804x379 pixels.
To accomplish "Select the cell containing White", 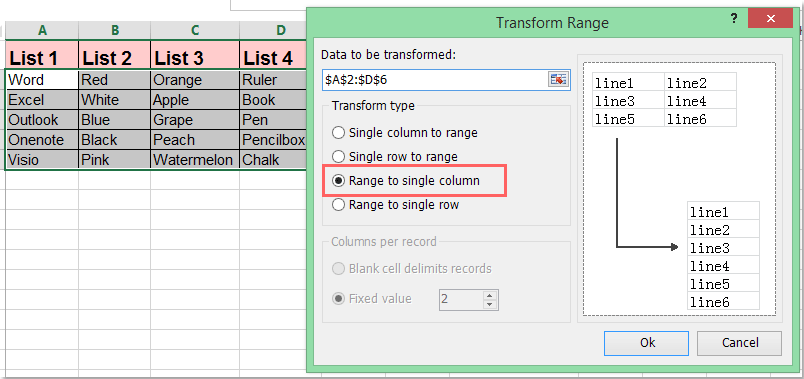I will 114,99.
